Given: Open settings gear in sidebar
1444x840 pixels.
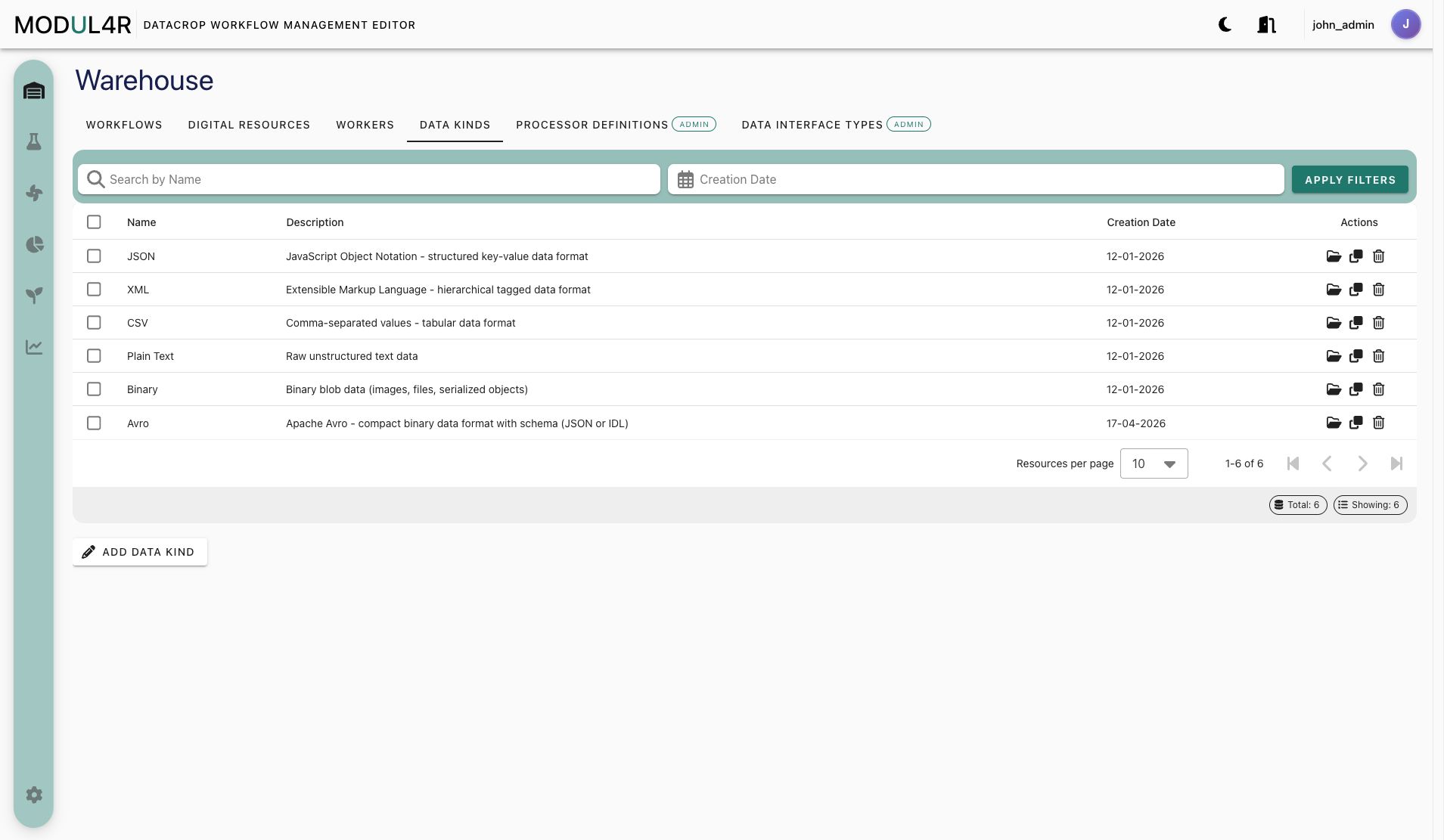Looking at the screenshot, I should (34, 795).
